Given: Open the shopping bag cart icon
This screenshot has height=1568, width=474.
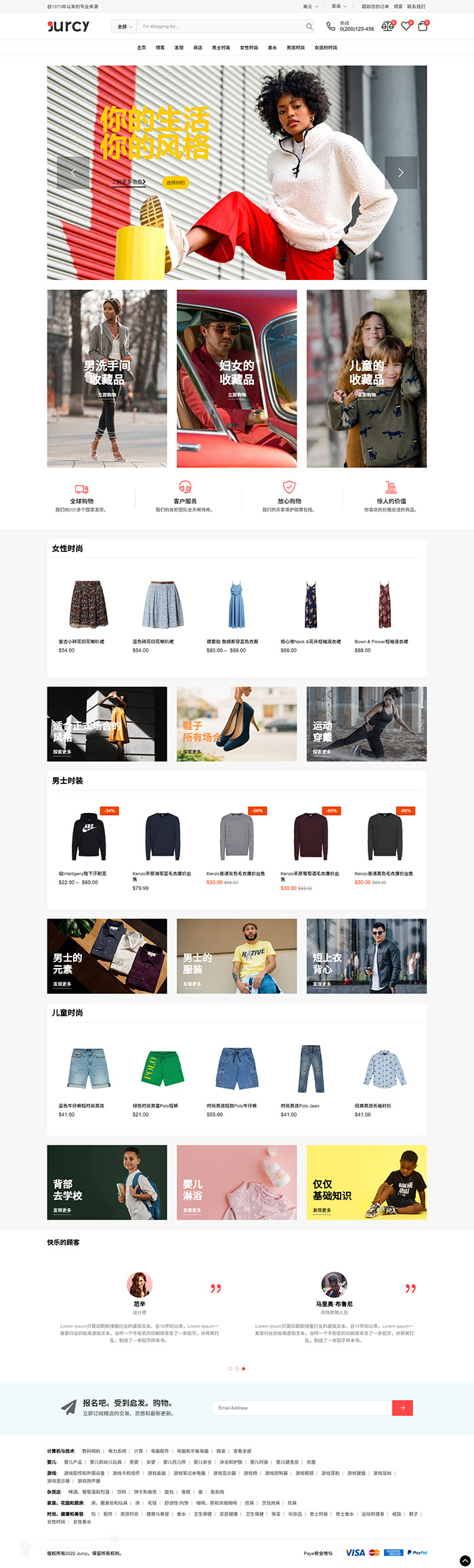Looking at the screenshot, I should 423,26.
